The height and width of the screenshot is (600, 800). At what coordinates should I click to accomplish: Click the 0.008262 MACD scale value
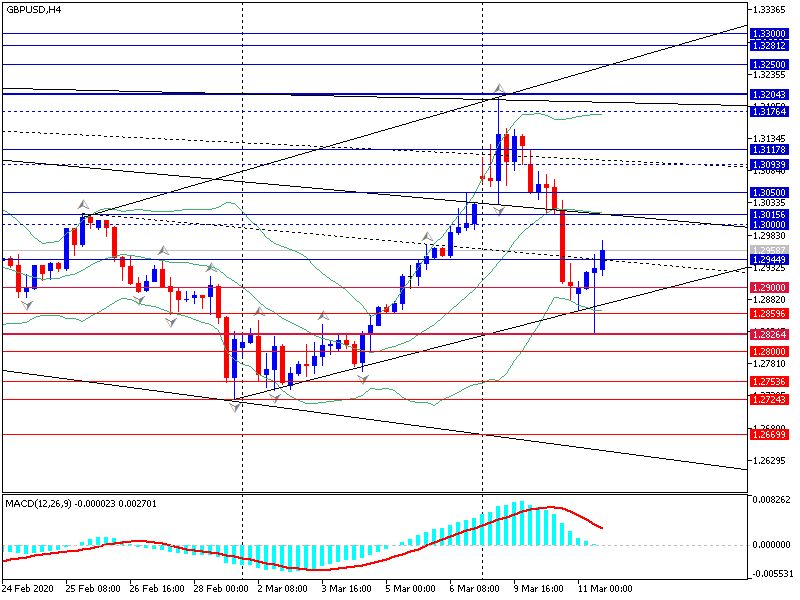point(771,498)
